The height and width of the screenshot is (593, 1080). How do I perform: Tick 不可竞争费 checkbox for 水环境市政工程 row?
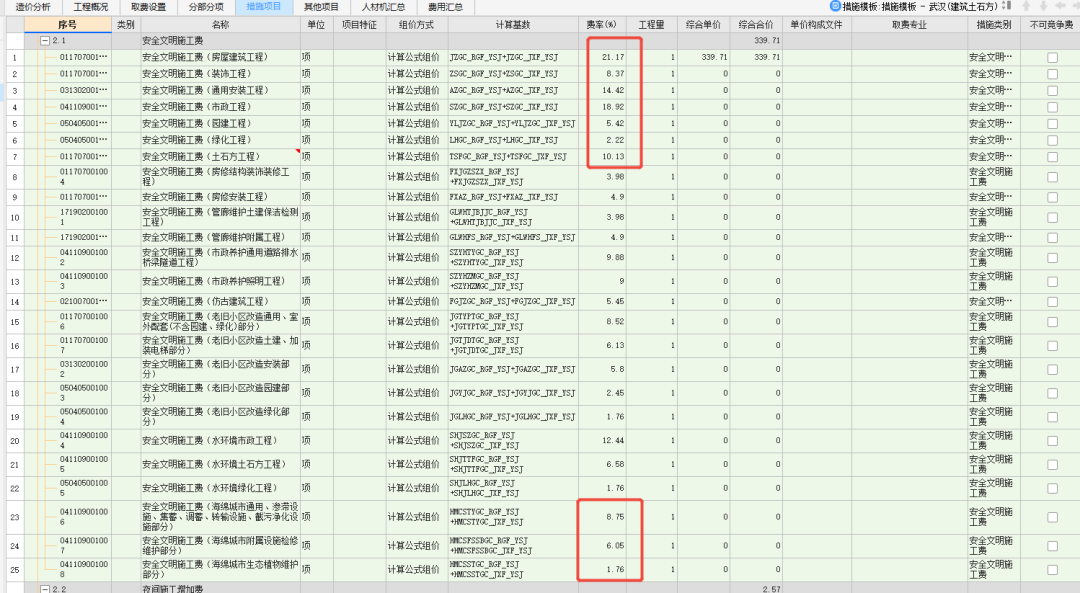click(x=1052, y=441)
